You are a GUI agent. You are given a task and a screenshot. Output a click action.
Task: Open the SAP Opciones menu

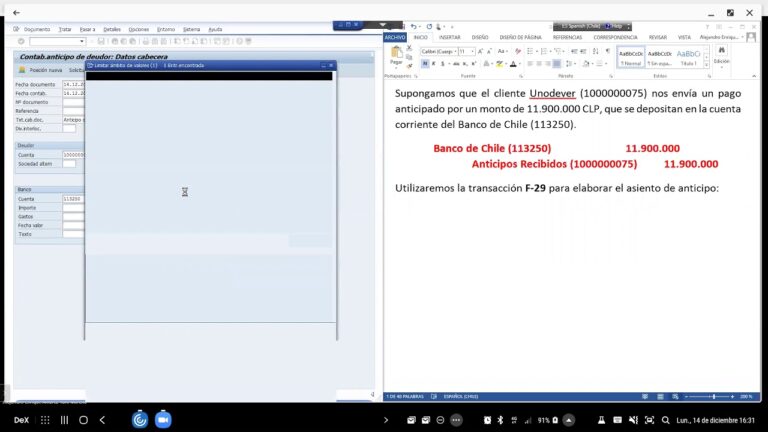139,29
